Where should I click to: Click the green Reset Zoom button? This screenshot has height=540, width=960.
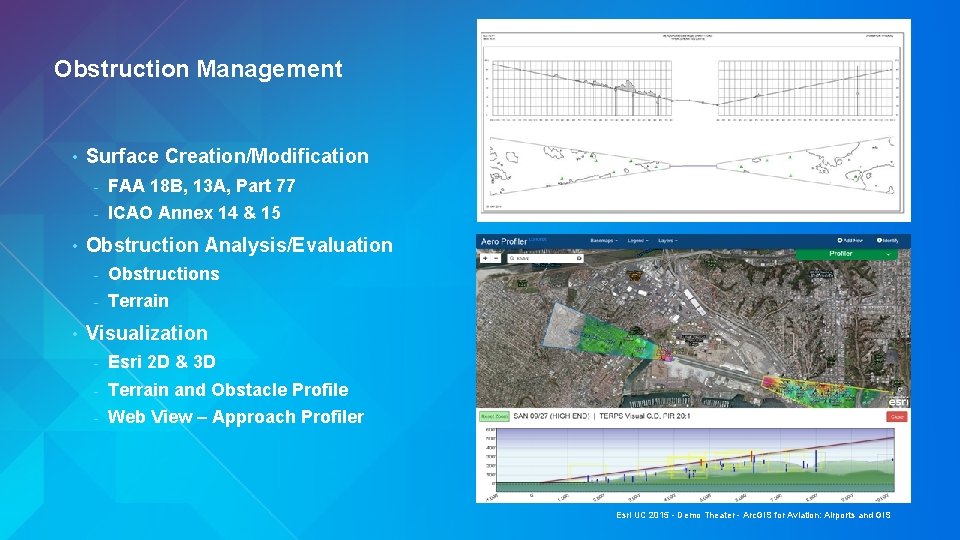point(494,416)
